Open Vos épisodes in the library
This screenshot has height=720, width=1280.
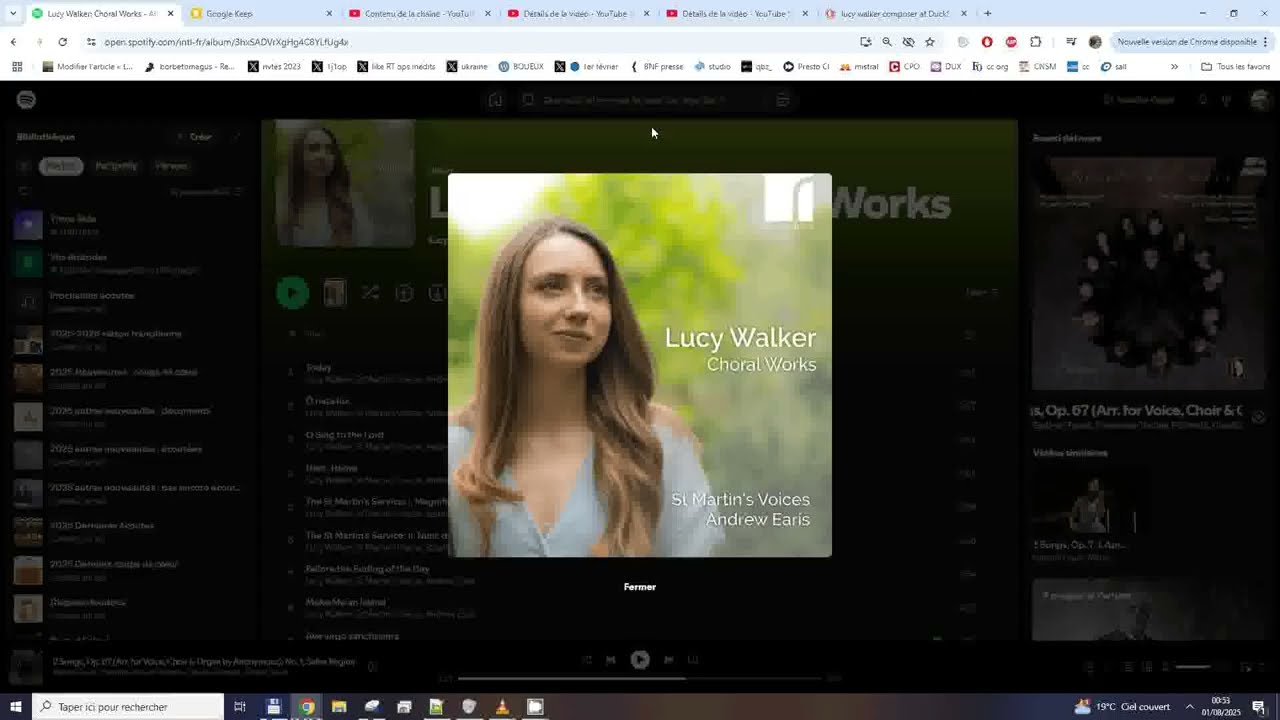click(130, 263)
